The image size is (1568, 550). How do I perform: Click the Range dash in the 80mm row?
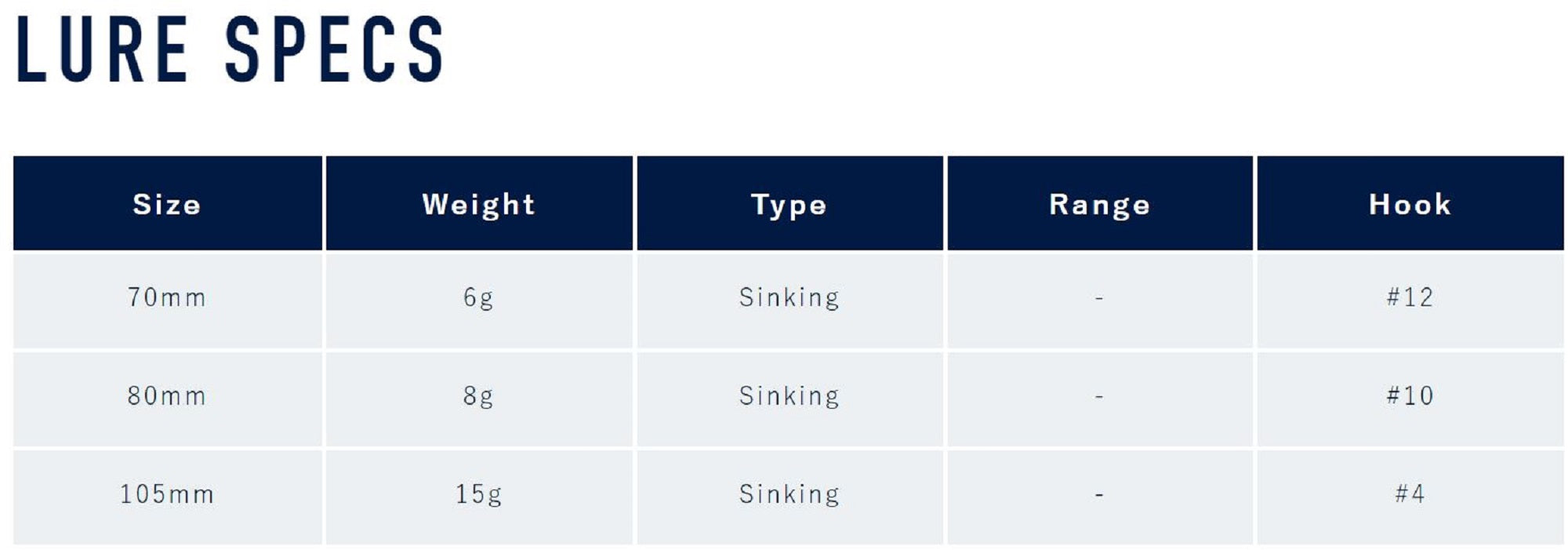(x=1099, y=397)
